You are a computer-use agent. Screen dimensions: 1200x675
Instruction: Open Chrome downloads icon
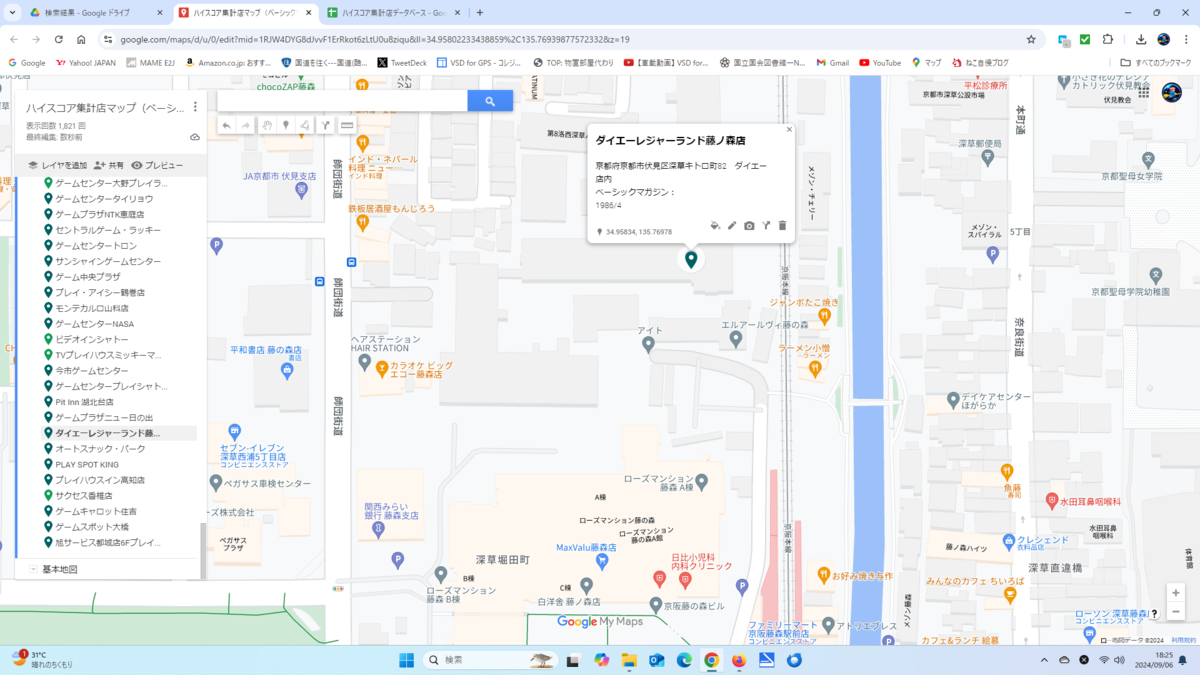pyautogui.click(x=1140, y=39)
